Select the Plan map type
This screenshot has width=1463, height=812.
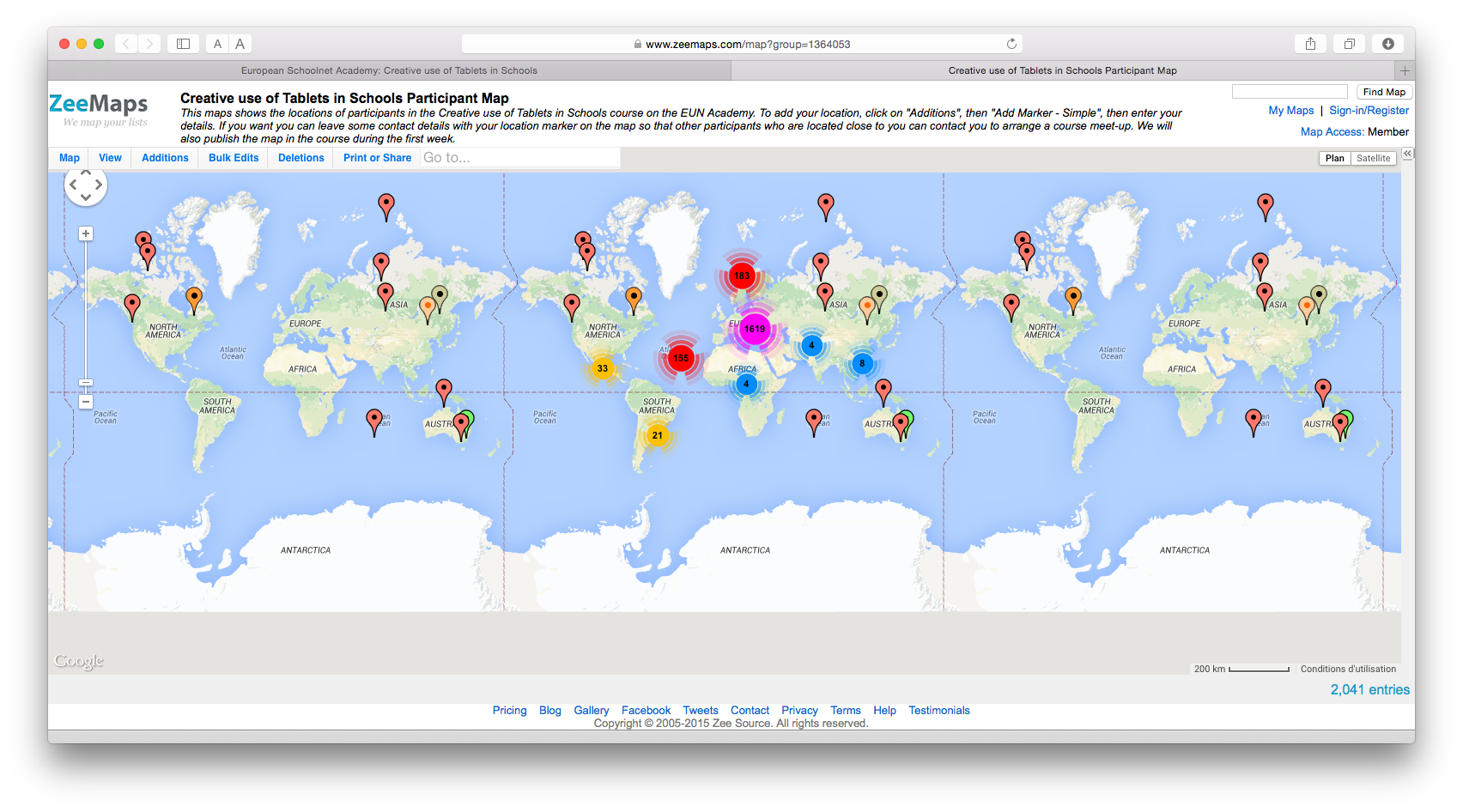click(1334, 158)
